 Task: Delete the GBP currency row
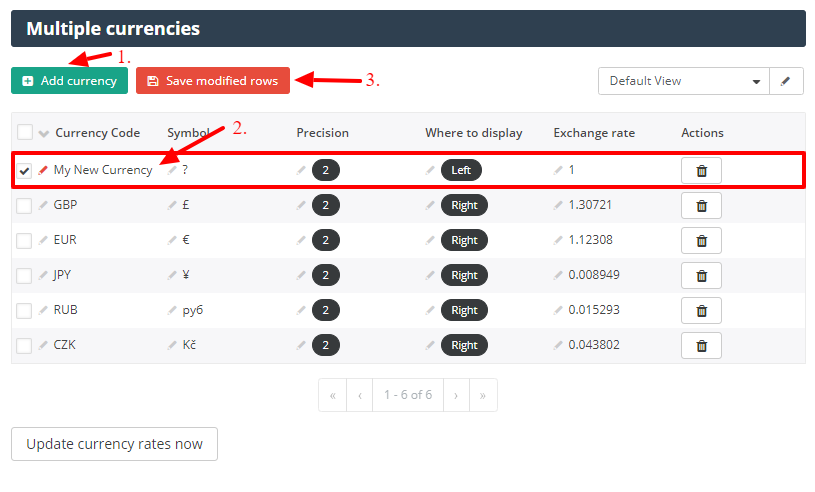tap(701, 206)
